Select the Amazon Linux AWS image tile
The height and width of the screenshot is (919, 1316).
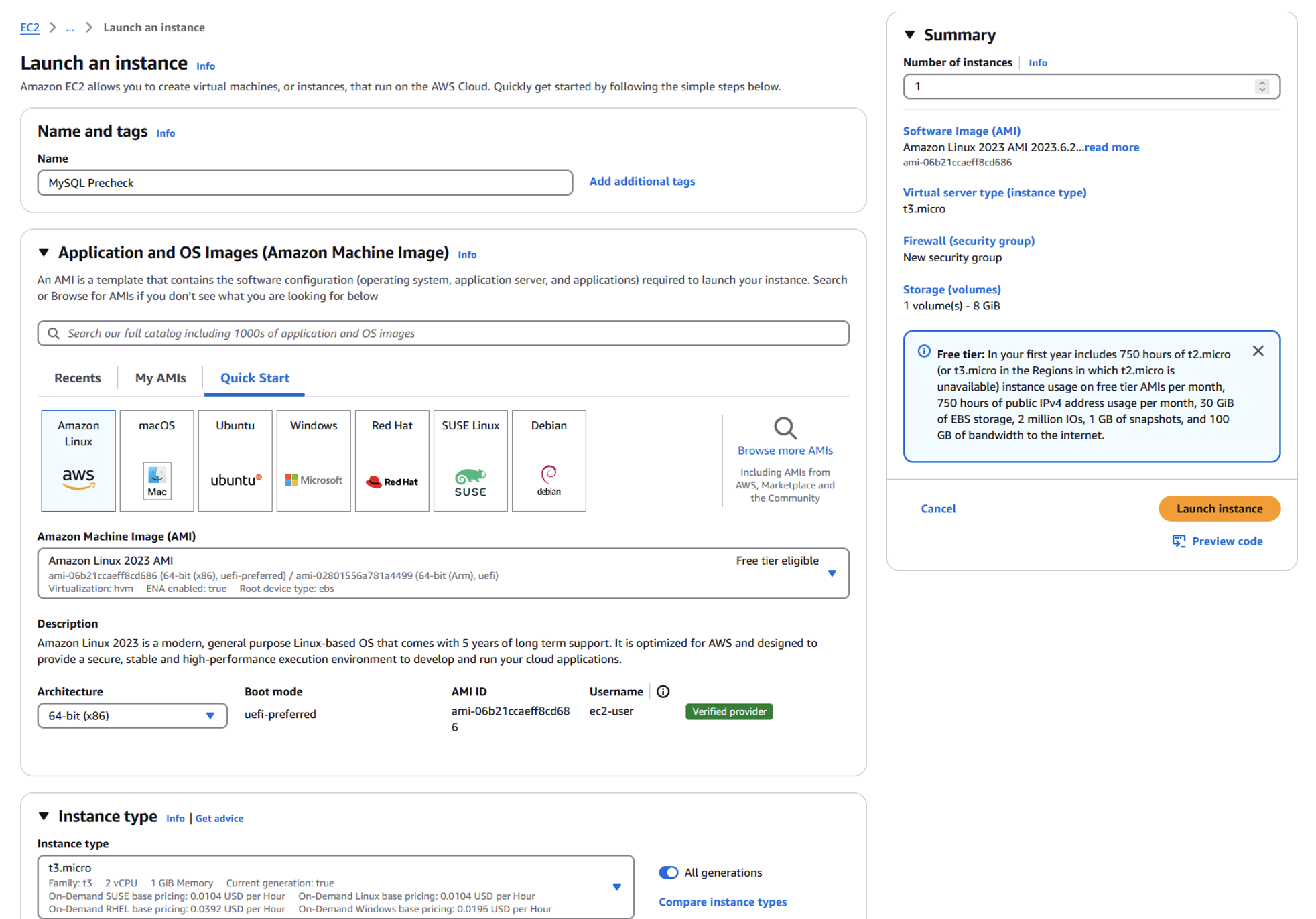tap(78, 461)
